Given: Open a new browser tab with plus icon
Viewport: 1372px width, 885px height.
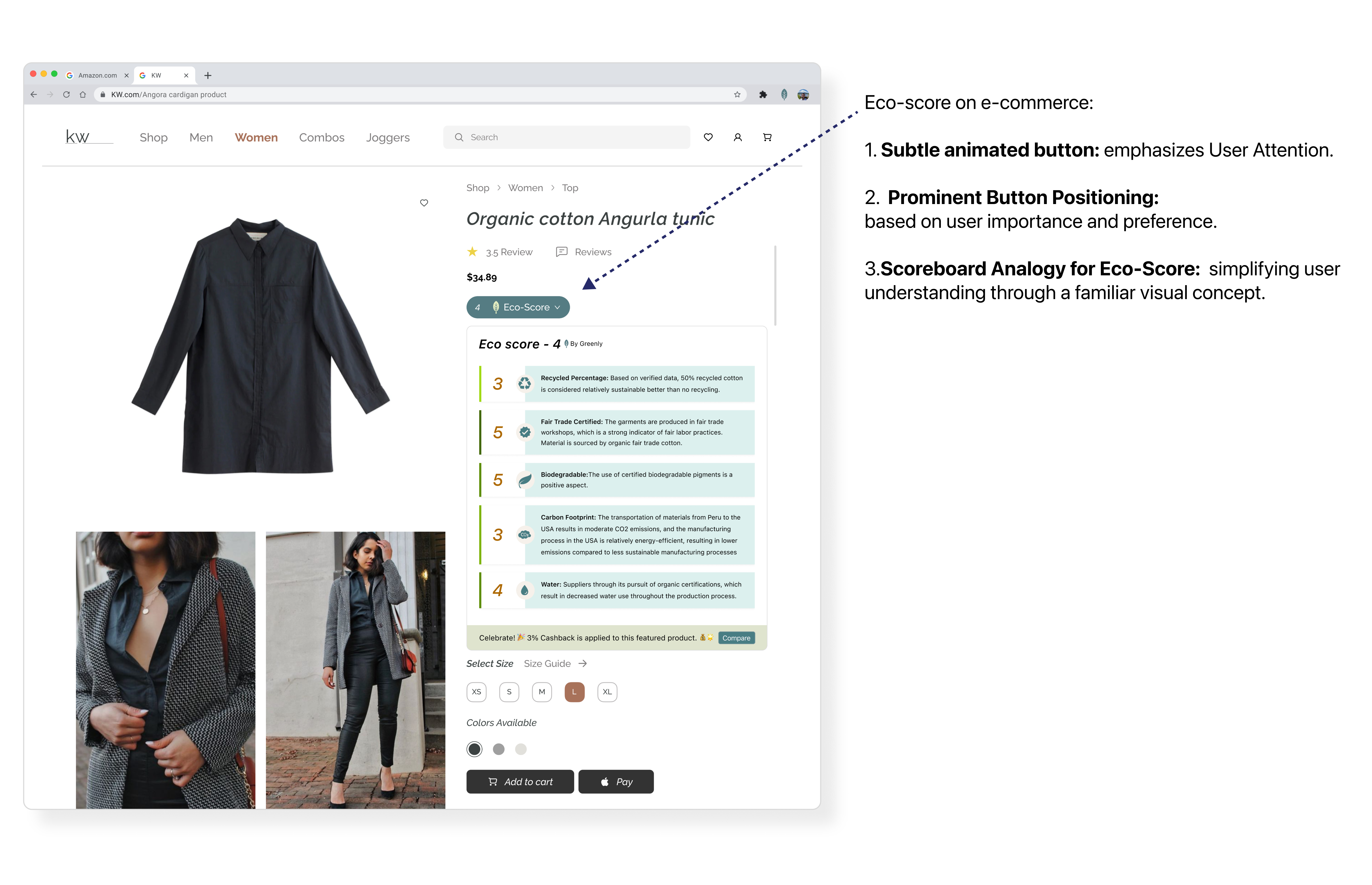Looking at the screenshot, I should [x=208, y=75].
